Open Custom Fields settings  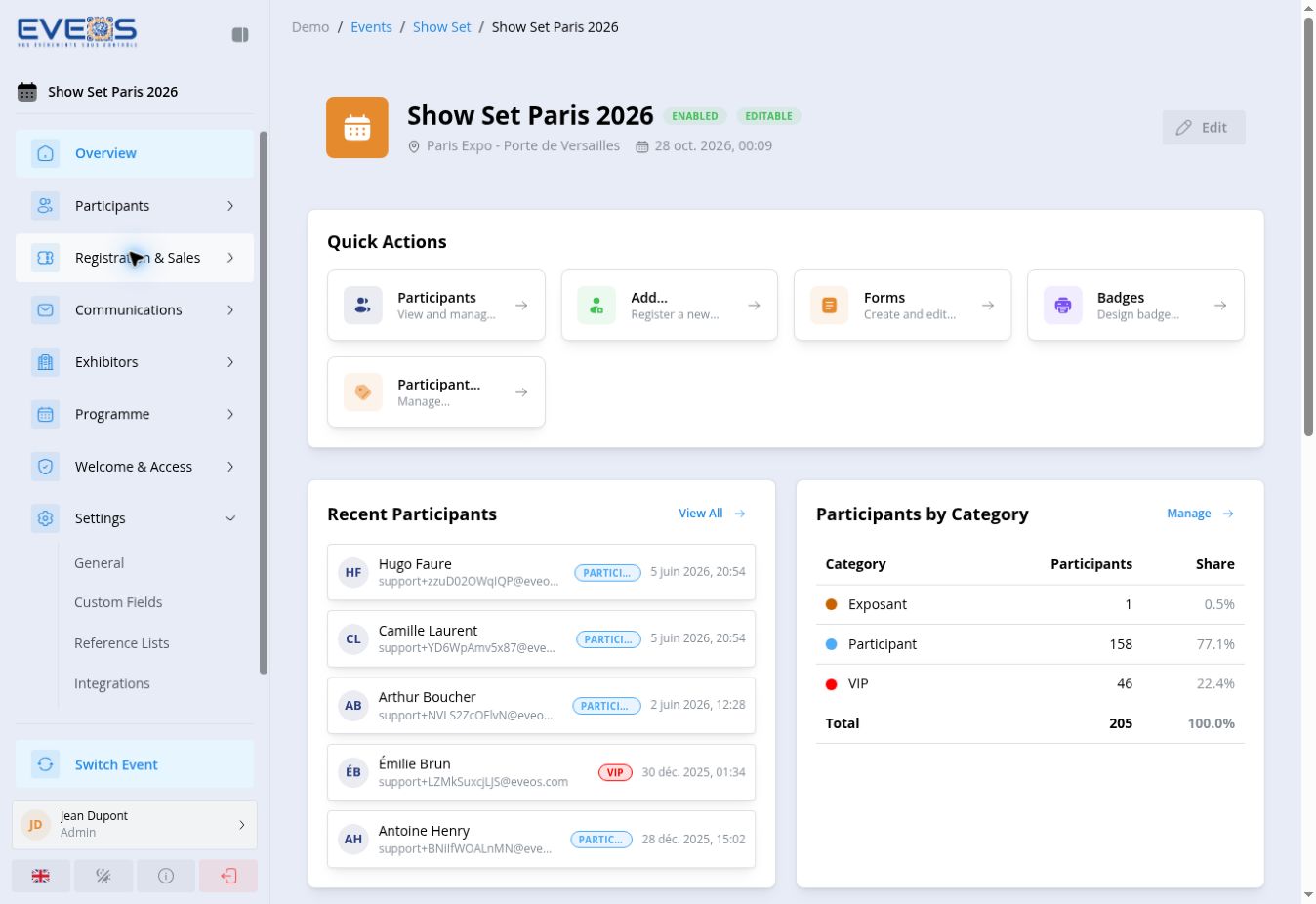118,602
